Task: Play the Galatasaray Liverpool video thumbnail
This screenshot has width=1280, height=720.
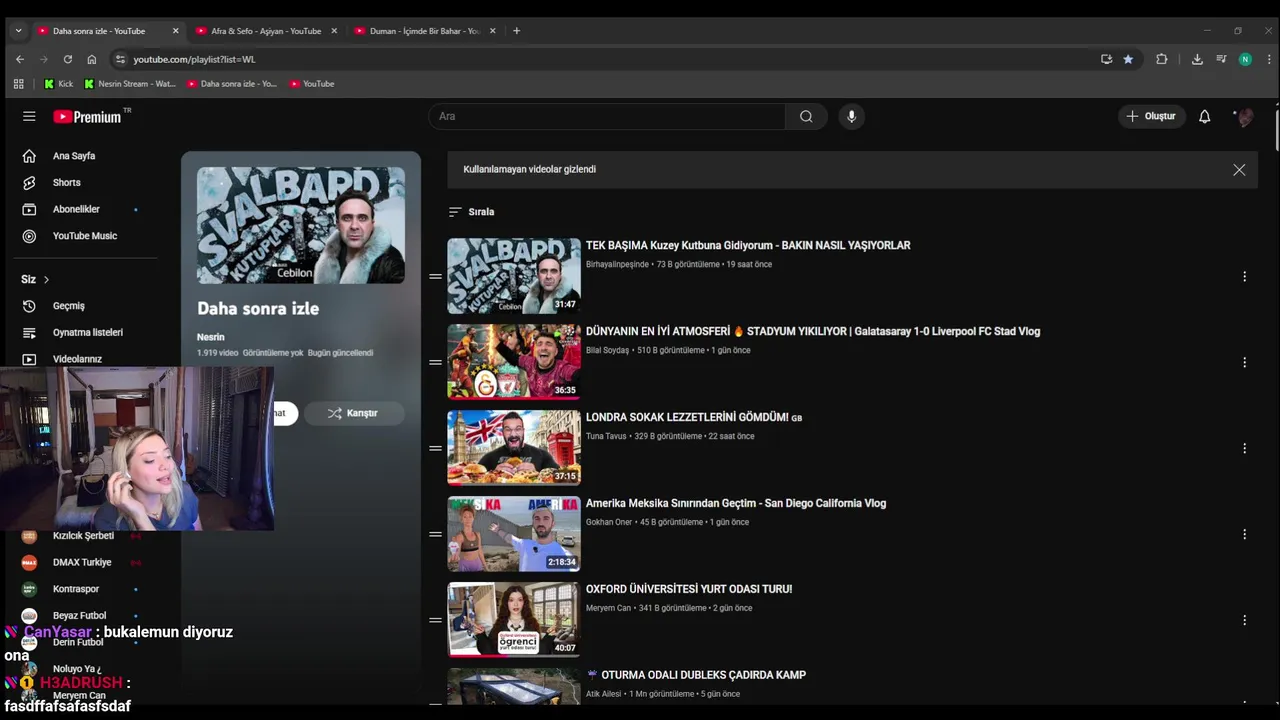Action: pyautogui.click(x=514, y=362)
